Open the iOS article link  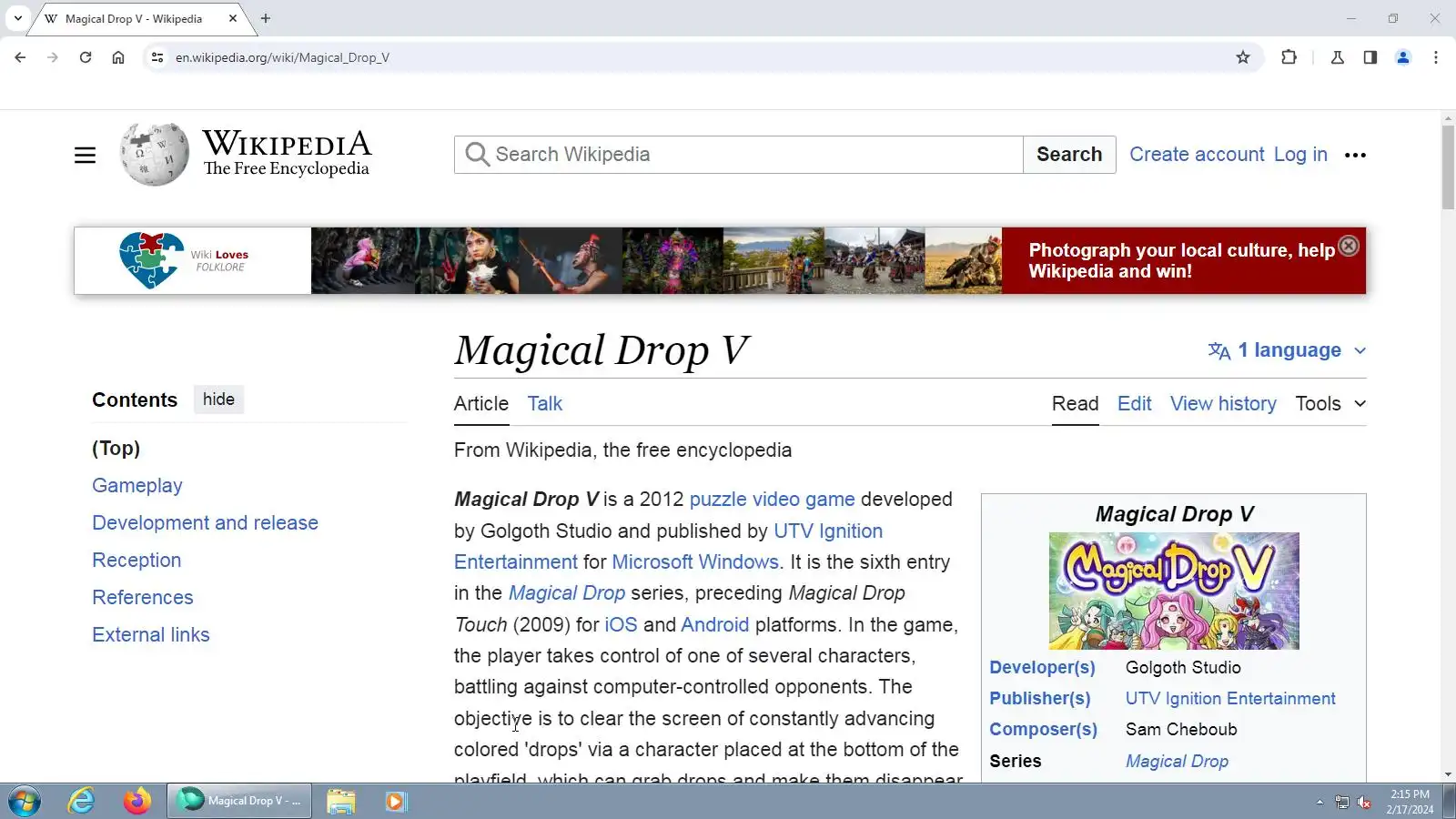[621, 625]
